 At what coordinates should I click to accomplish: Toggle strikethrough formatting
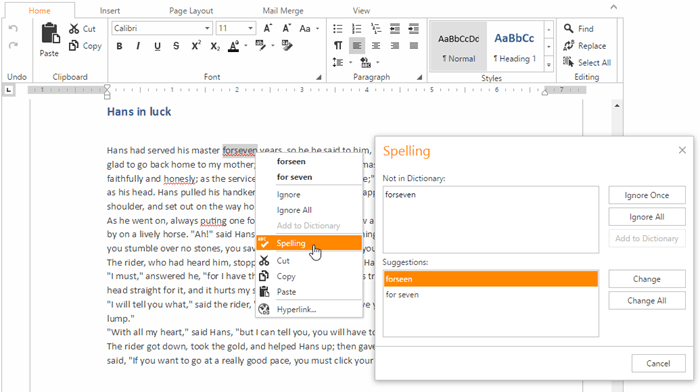tap(176, 46)
